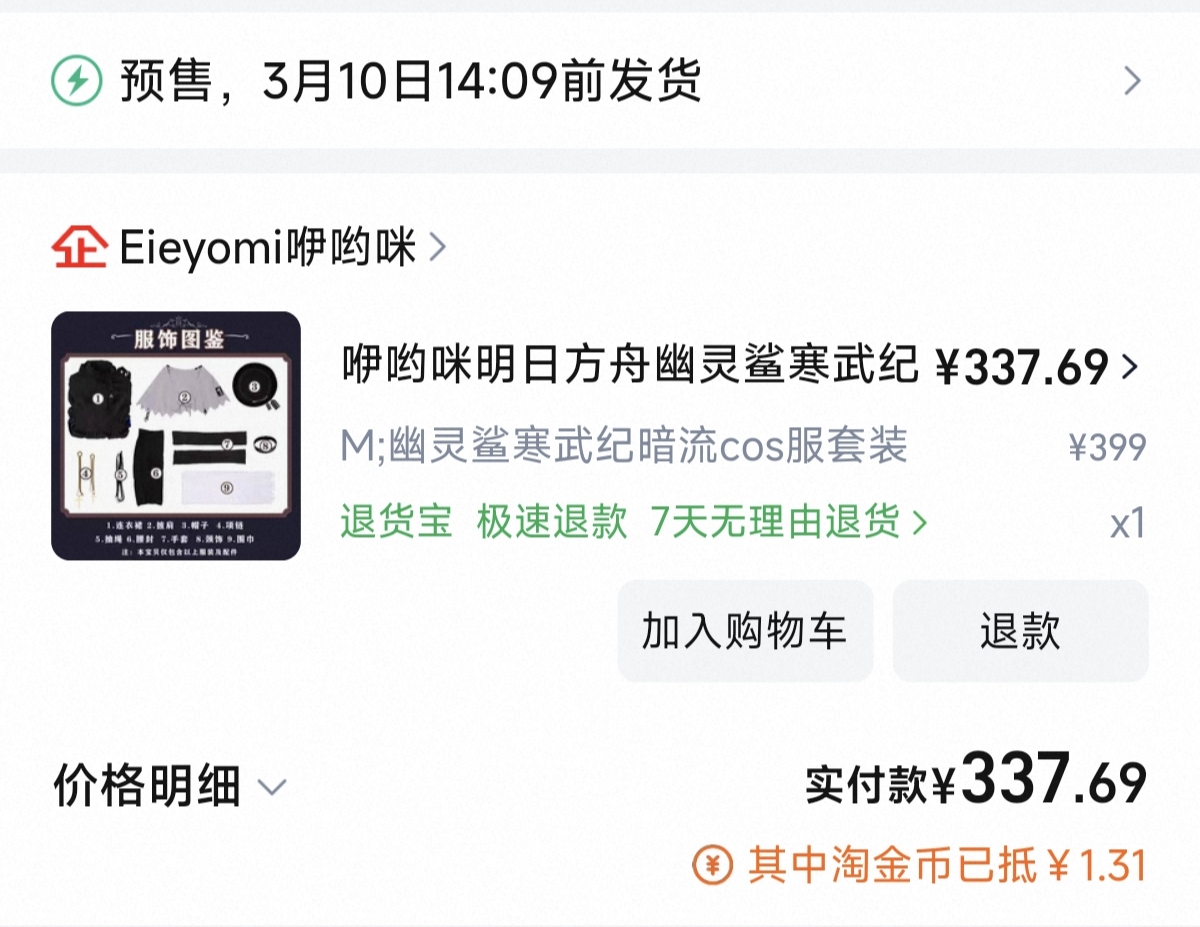Tap the 其中淘金币已抵 ¥1.31 text
1200x927 pixels.
pos(946,866)
